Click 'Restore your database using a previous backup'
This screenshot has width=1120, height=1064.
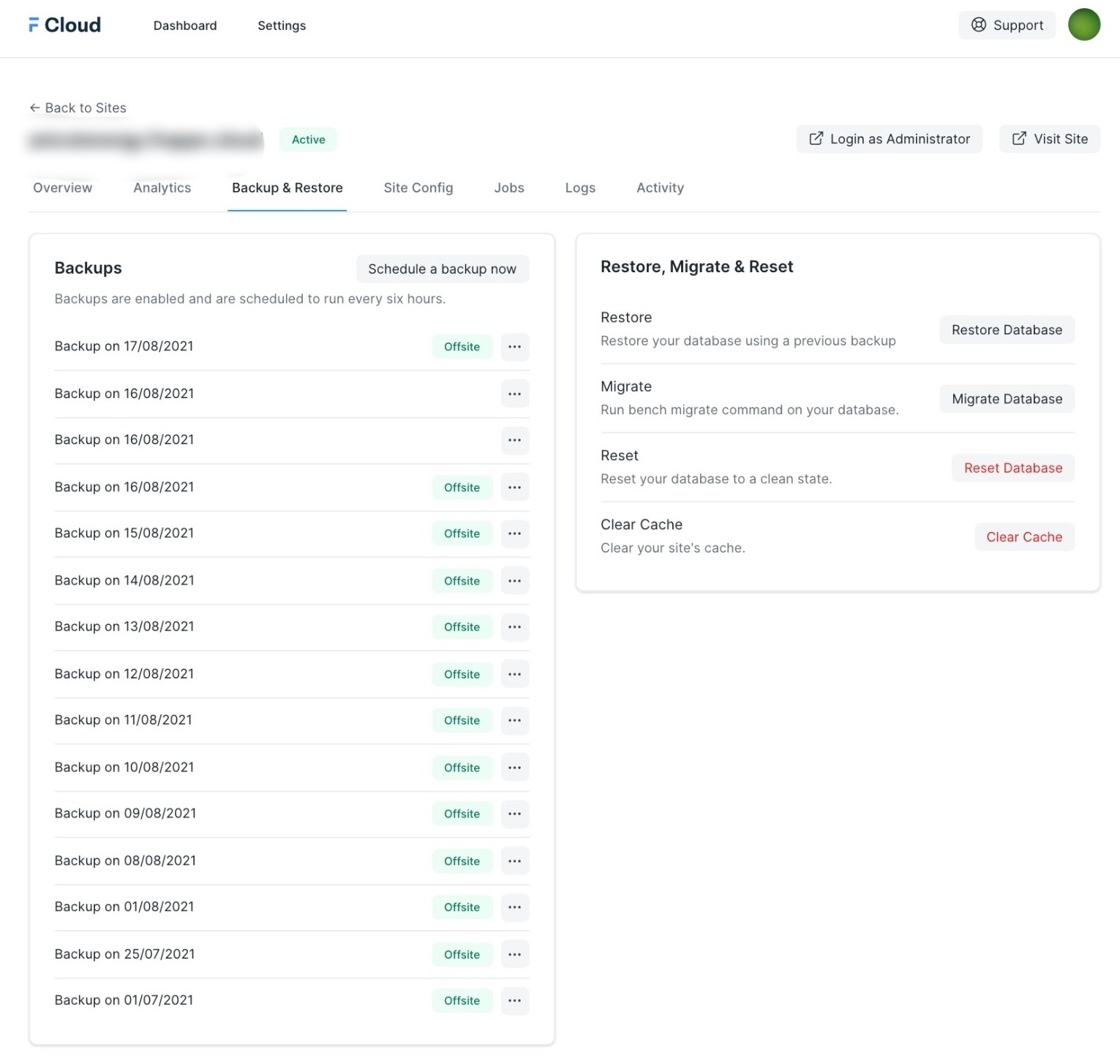tap(748, 341)
